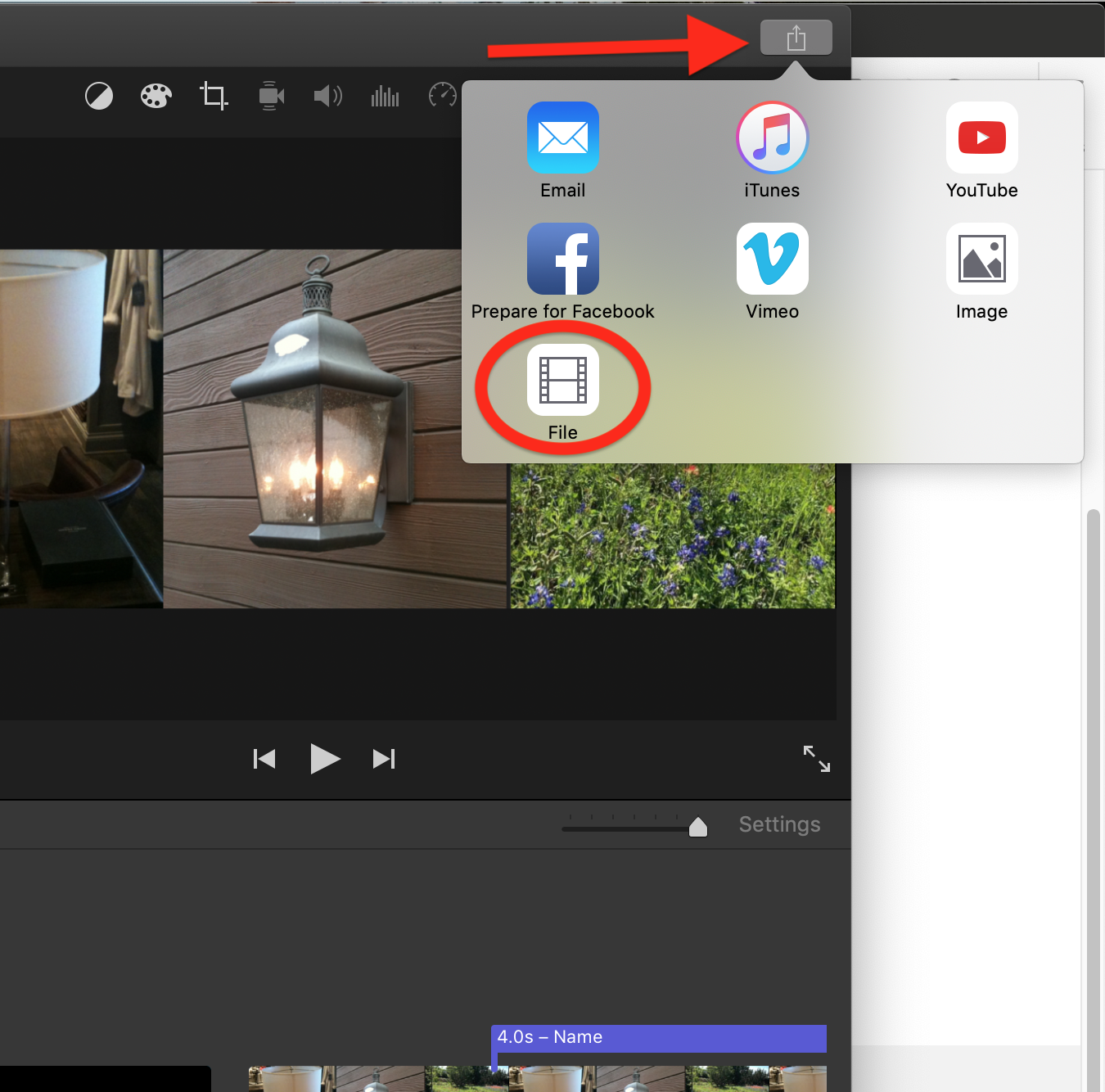Open timeline Settings
This screenshot has height=1092, width=1105.
(779, 824)
